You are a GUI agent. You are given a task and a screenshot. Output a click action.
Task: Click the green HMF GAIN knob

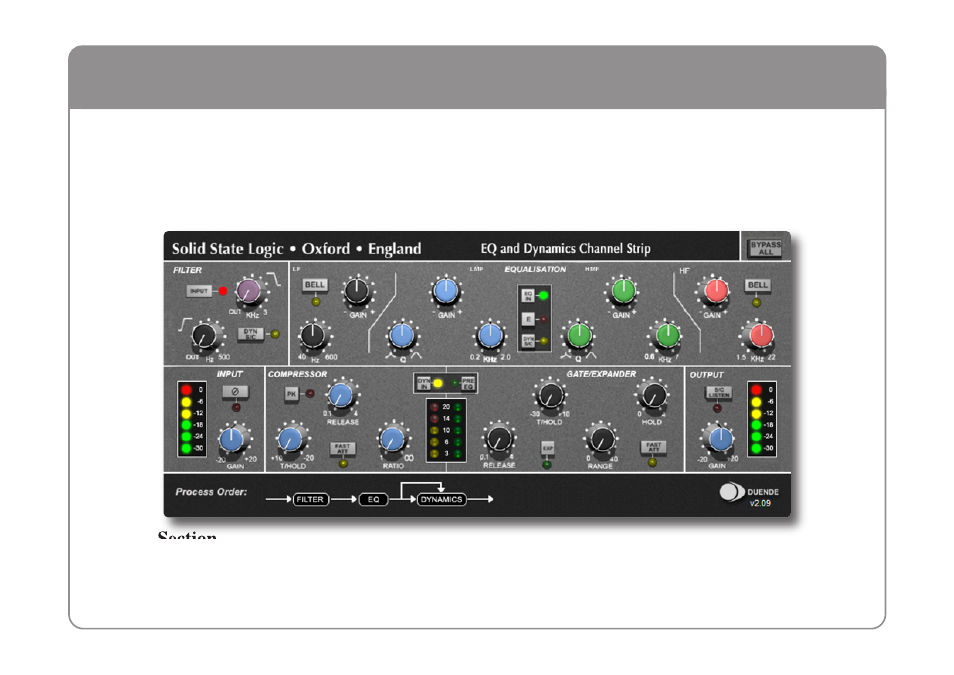623,292
